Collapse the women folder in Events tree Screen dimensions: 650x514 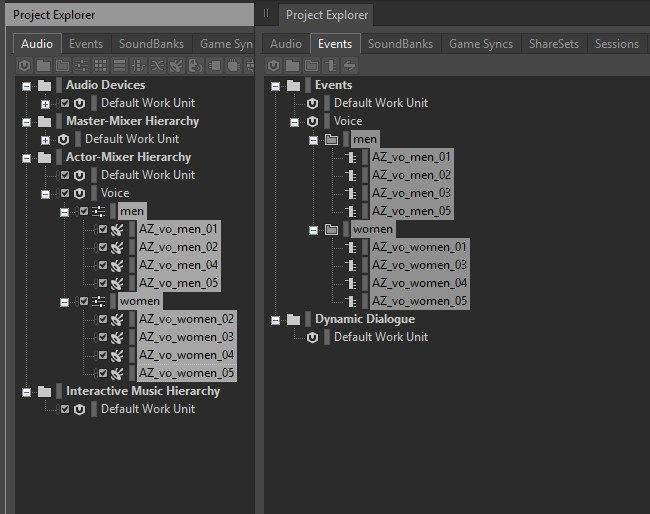pos(314,230)
